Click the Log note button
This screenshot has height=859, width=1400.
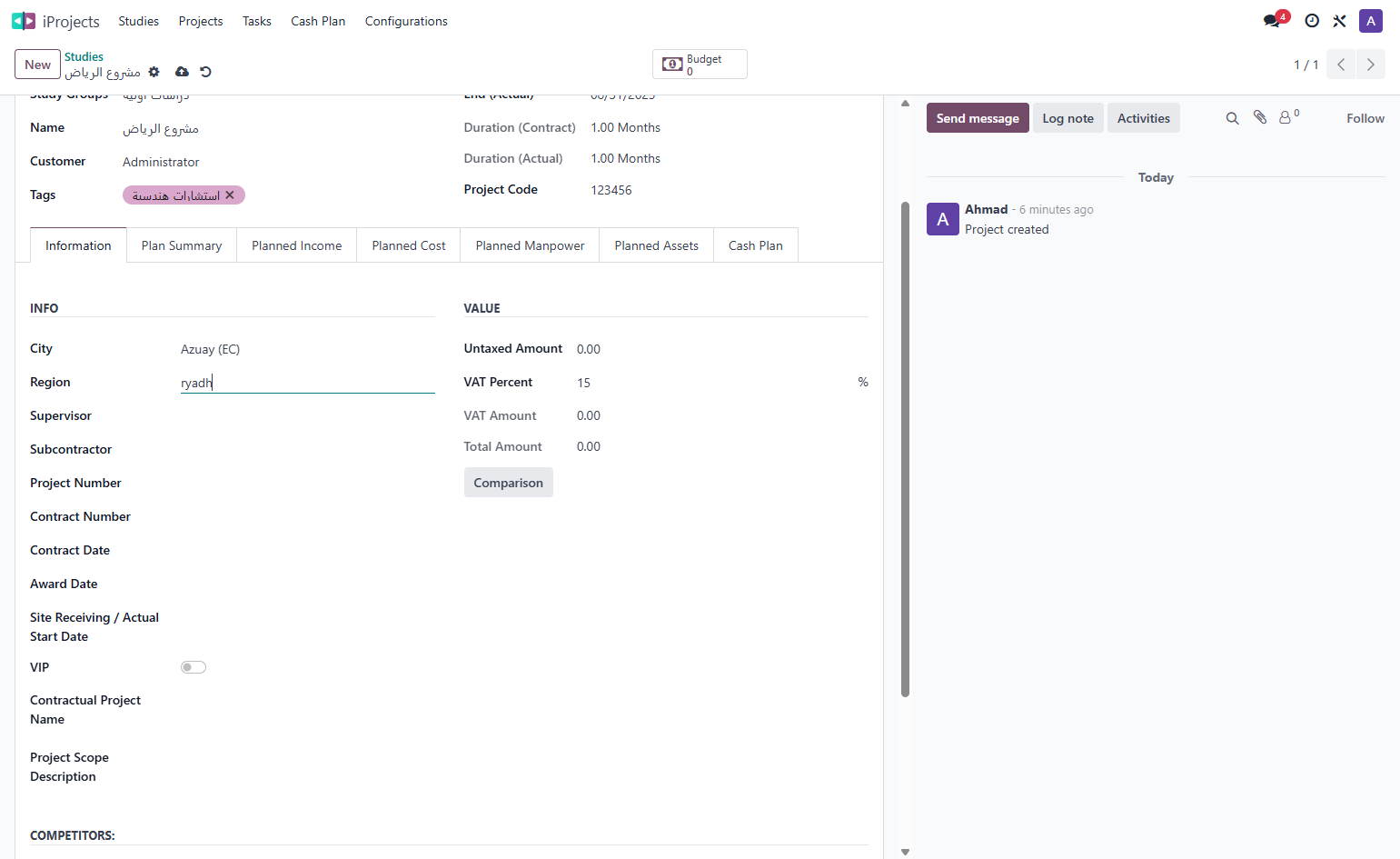click(x=1068, y=118)
